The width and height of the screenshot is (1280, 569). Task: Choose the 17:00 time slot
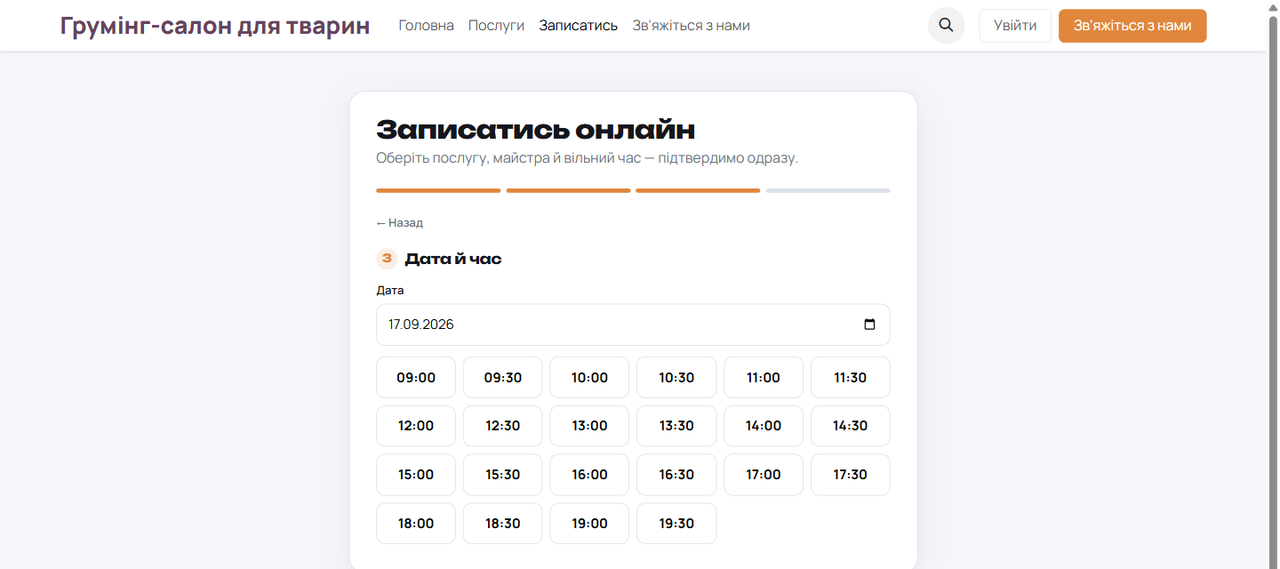[x=764, y=475]
